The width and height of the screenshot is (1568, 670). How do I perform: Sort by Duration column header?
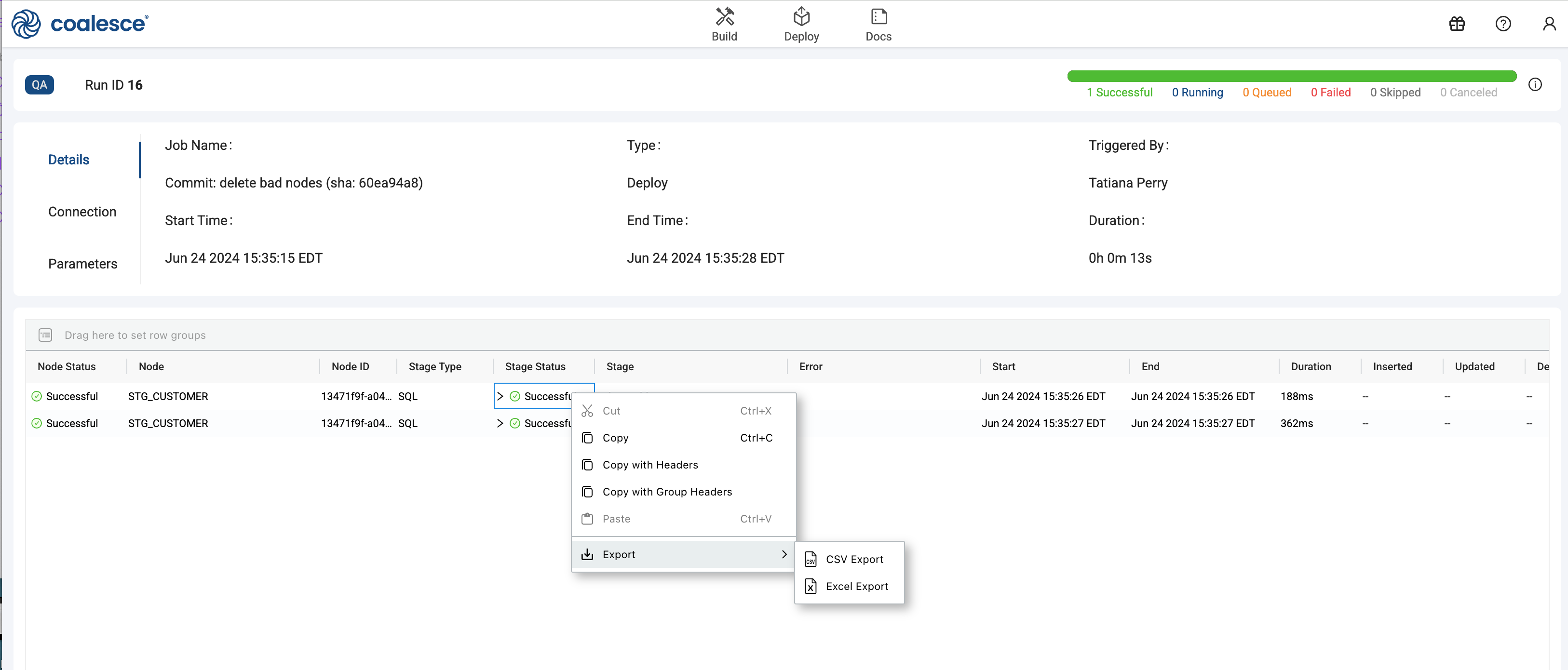[1311, 366]
